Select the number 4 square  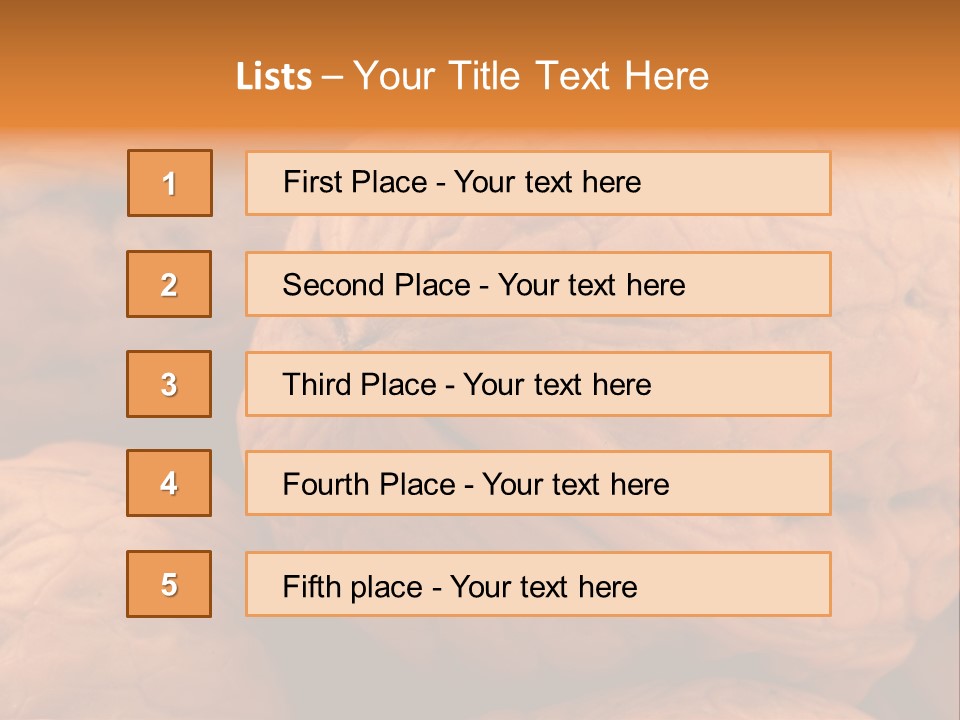(x=169, y=483)
